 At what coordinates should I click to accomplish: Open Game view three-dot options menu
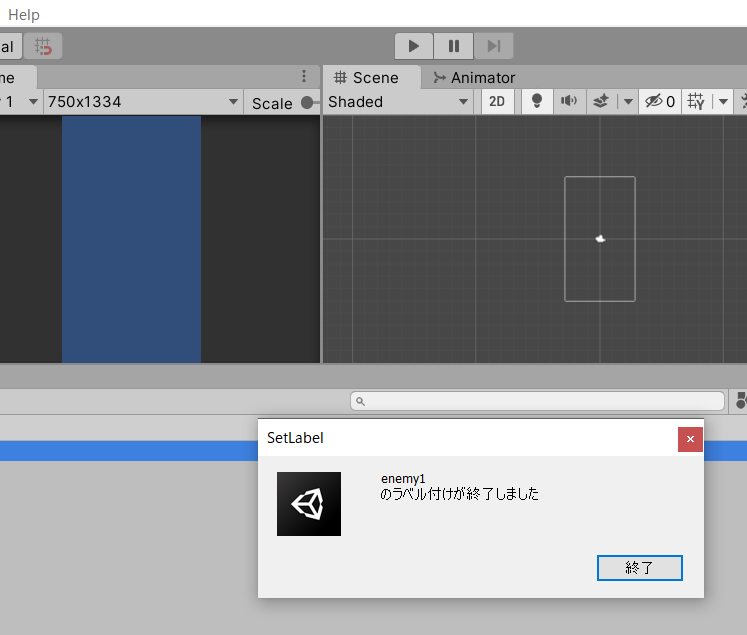pos(304,76)
